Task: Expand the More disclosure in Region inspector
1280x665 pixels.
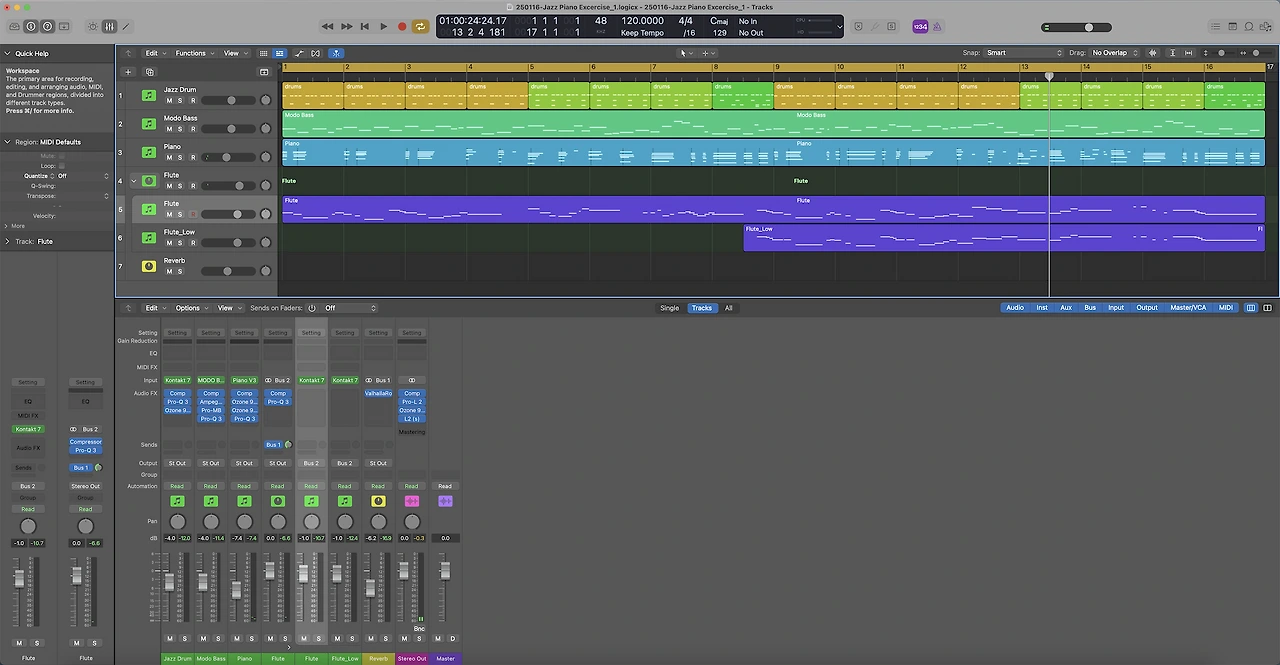Action: (x=7, y=226)
